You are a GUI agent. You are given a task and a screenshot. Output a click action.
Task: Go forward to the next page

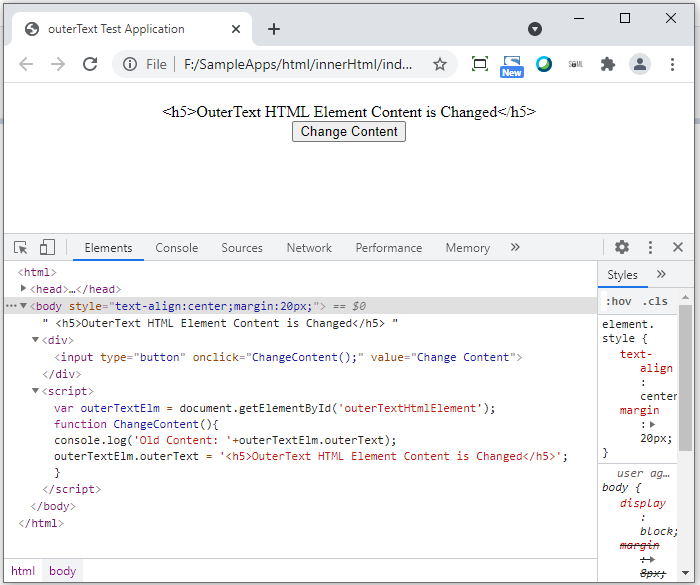click(x=58, y=64)
